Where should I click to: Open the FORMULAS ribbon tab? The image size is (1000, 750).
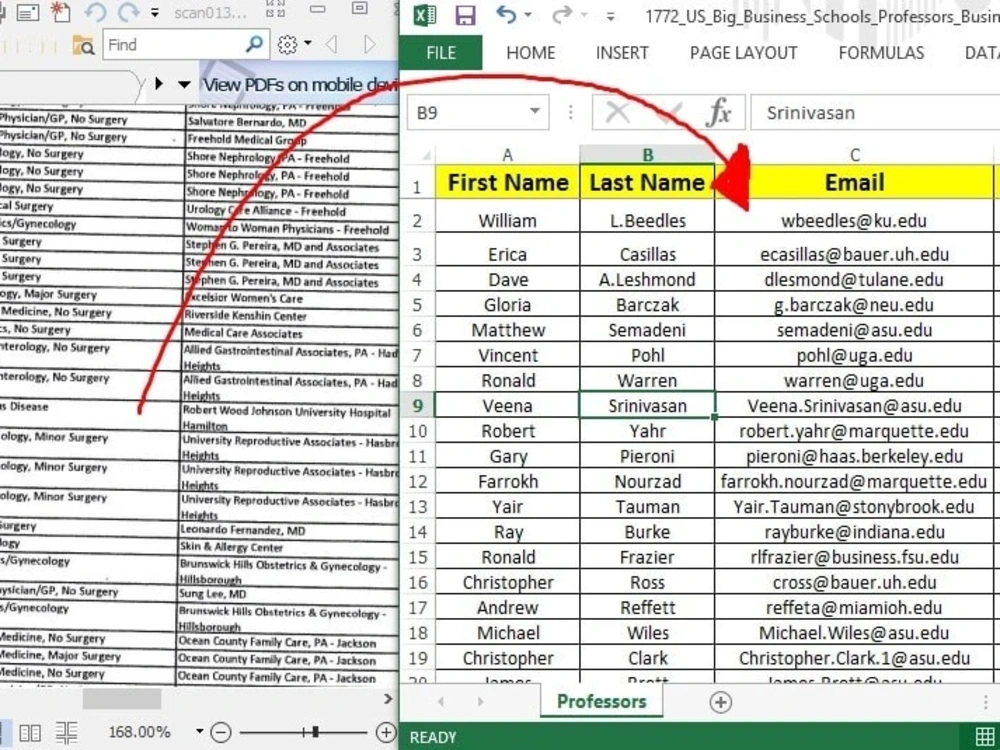881,53
